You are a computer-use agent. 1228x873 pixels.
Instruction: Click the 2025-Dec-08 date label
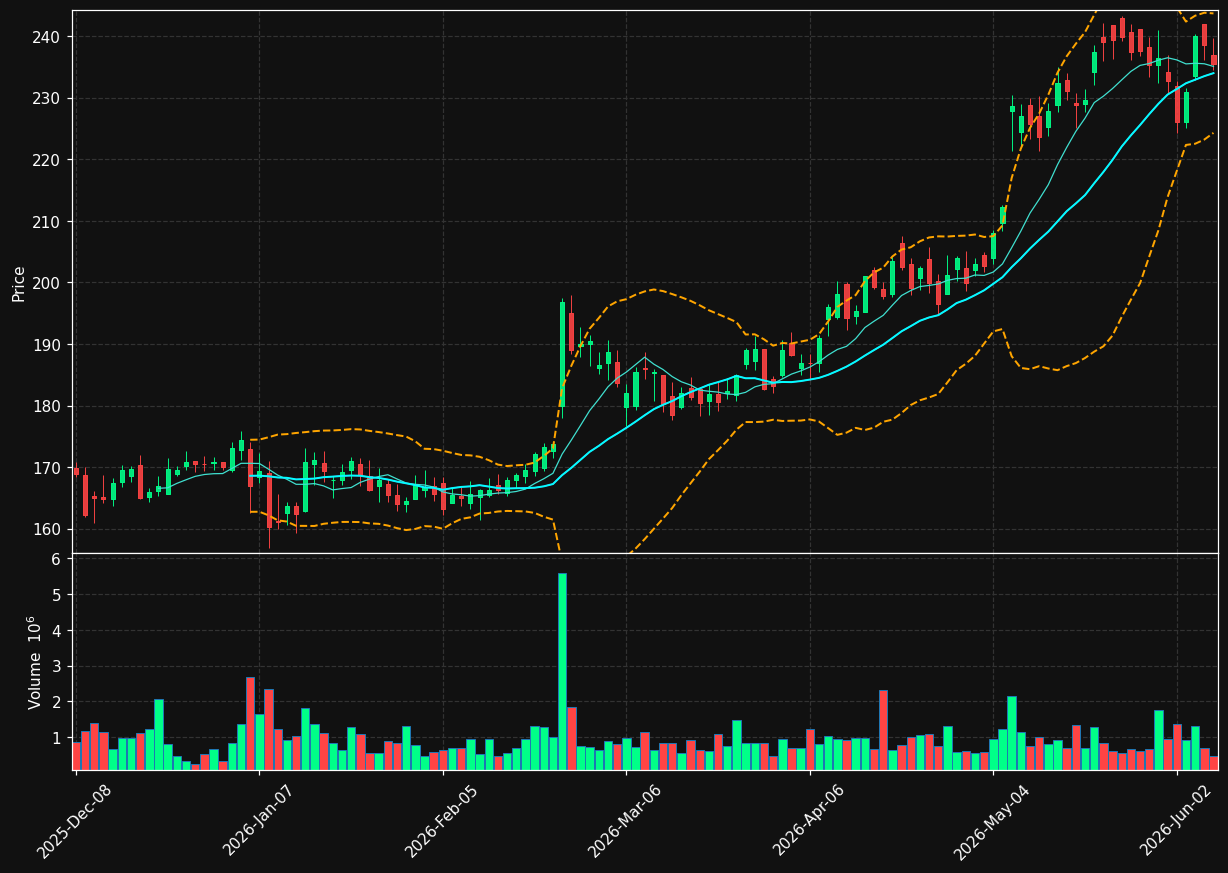click(74, 821)
